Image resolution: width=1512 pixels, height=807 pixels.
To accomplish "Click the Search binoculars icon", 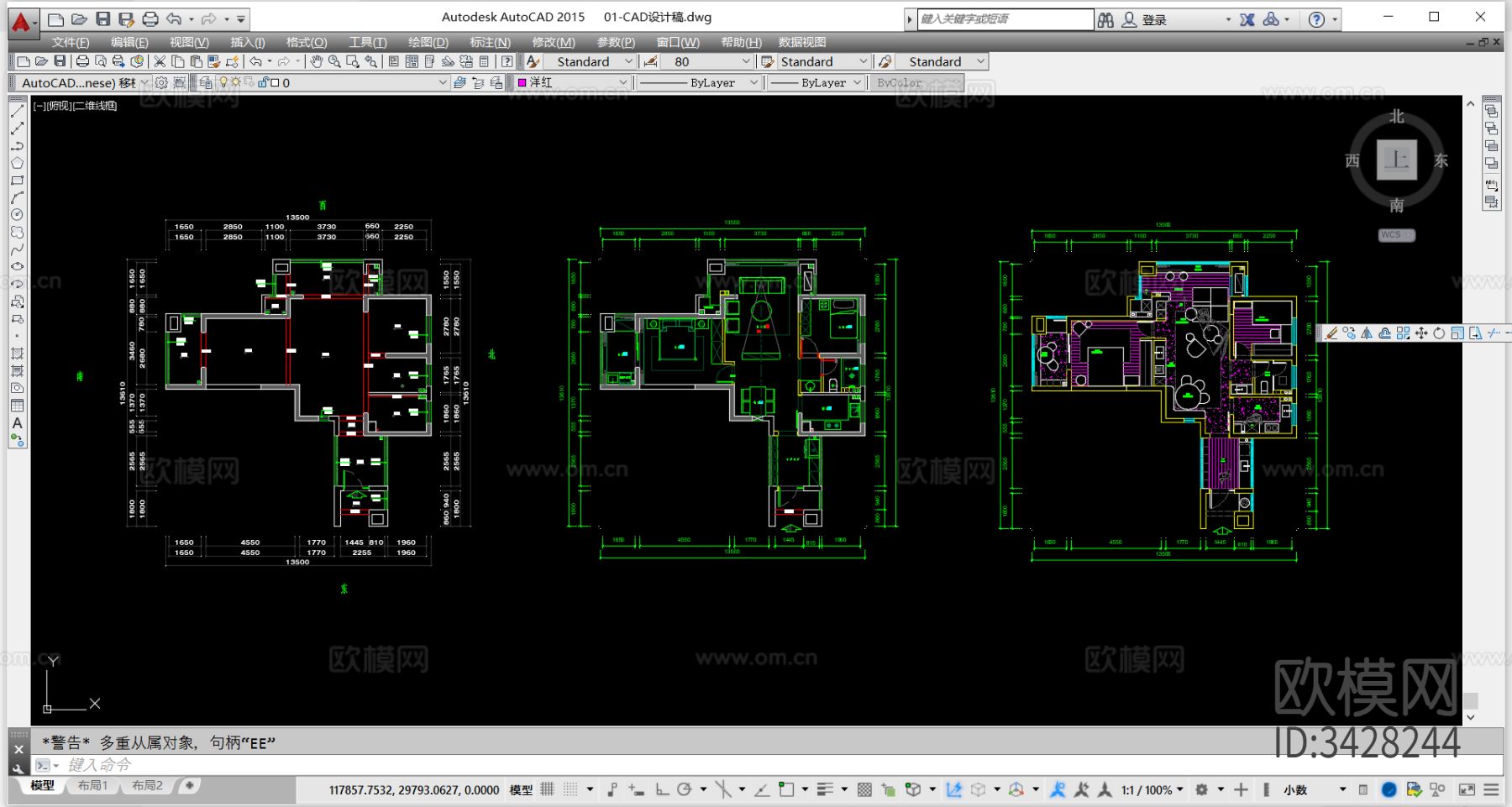I will click(1105, 19).
